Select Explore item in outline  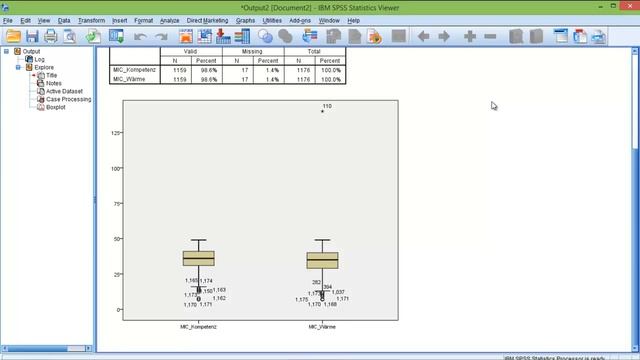click(x=44, y=67)
